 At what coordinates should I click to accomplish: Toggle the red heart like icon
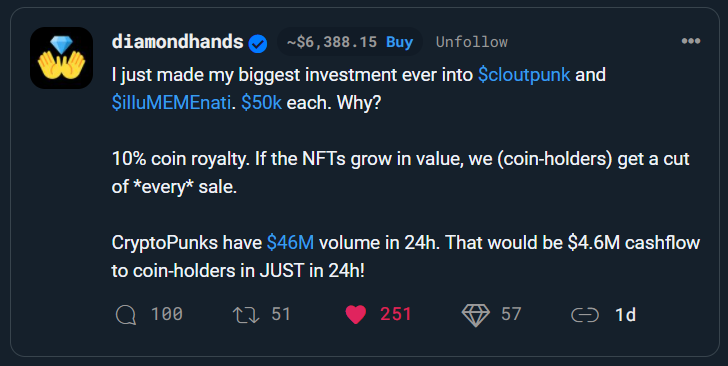(x=356, y=315)
